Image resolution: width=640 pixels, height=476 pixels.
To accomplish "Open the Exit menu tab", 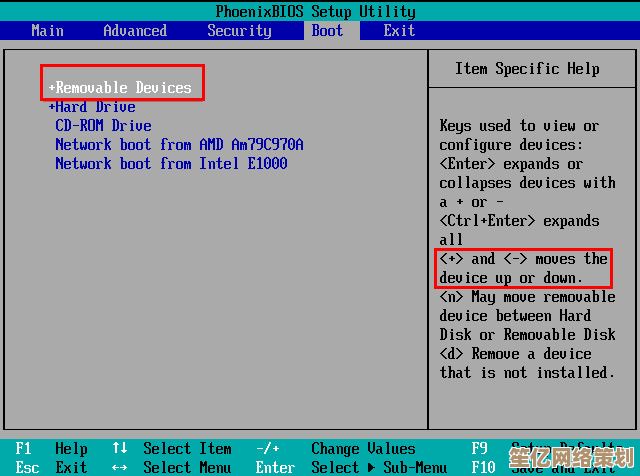I will click(x=399, y=30).
